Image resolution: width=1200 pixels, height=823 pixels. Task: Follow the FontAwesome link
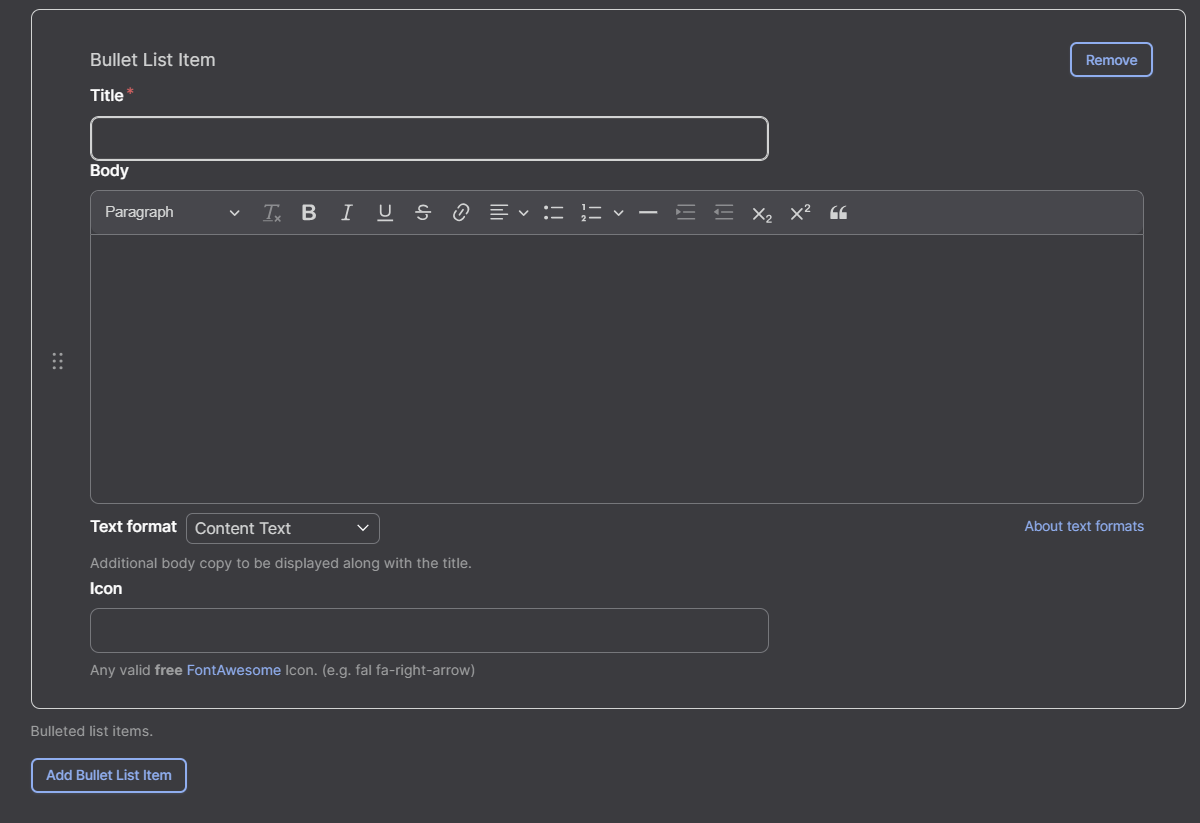click(x=234, y=670)
